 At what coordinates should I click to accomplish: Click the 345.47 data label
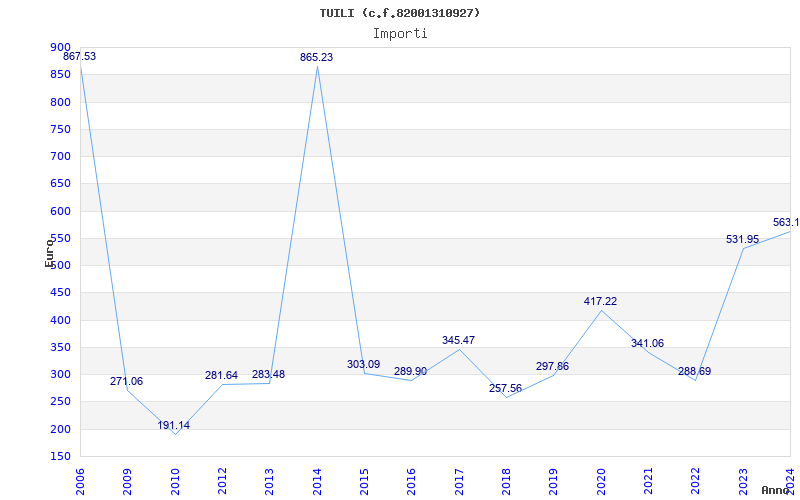tap(458, 340)
